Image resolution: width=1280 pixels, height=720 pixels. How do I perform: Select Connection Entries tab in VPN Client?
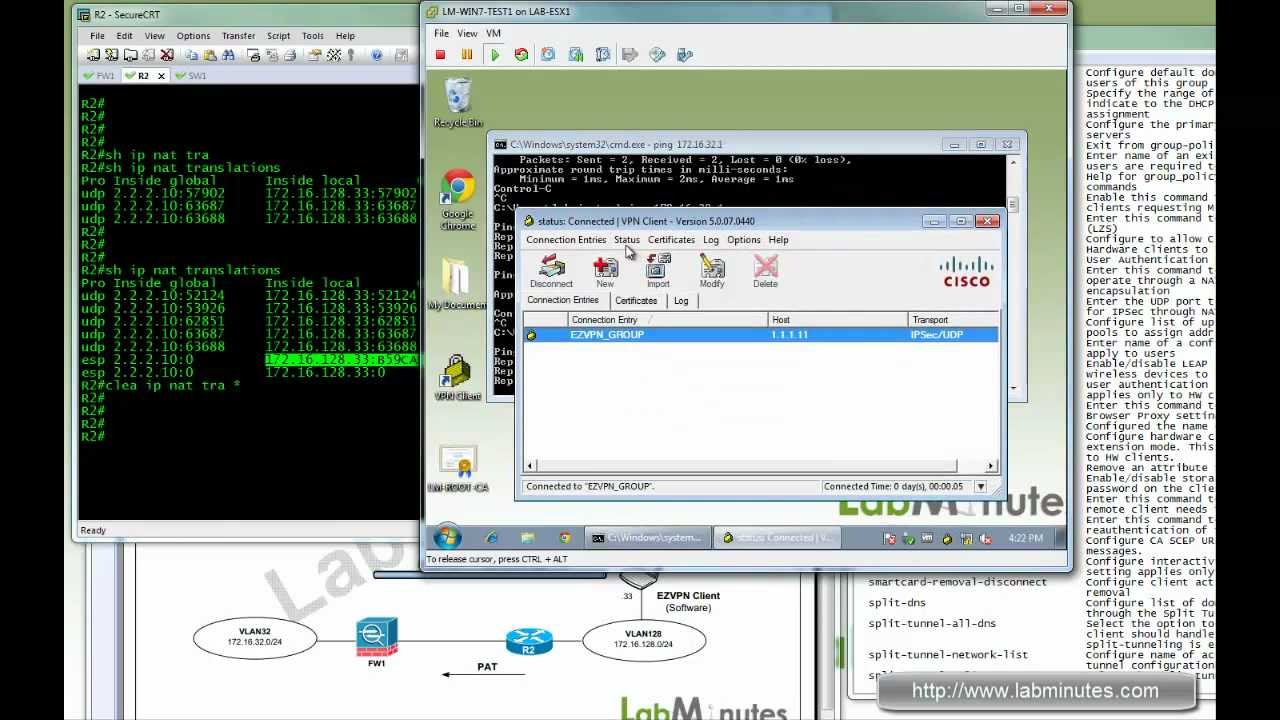(563, 300)
